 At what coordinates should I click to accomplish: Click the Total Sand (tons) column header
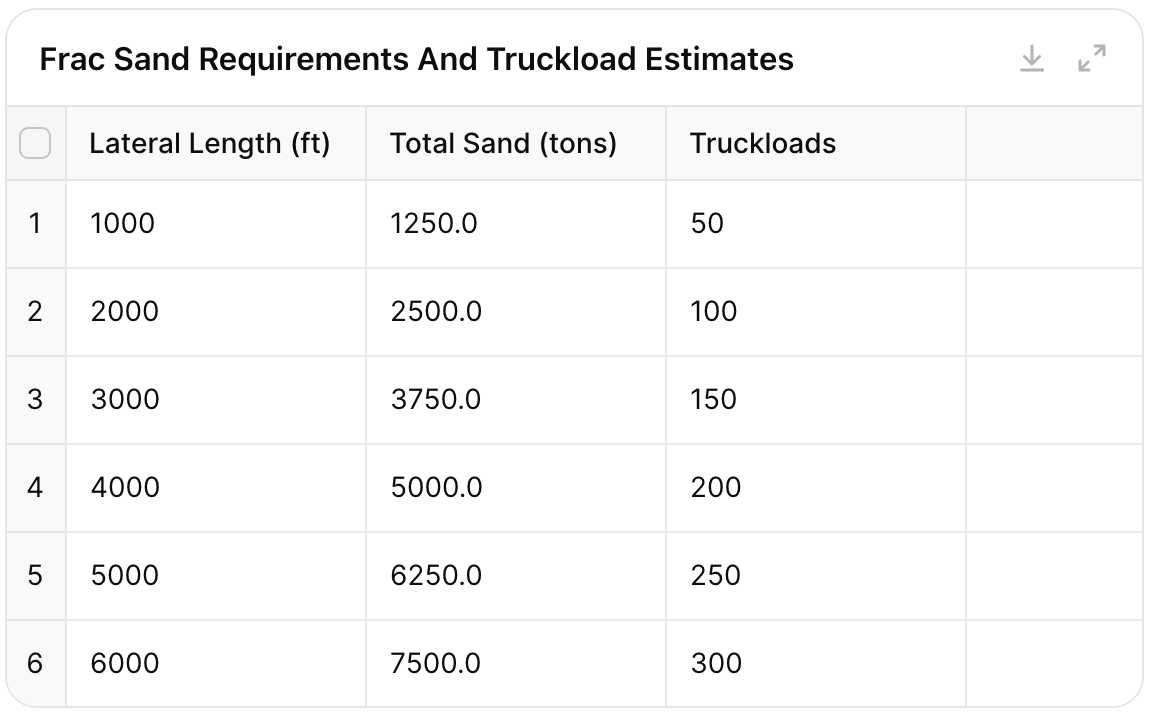[x=503, y=144]
